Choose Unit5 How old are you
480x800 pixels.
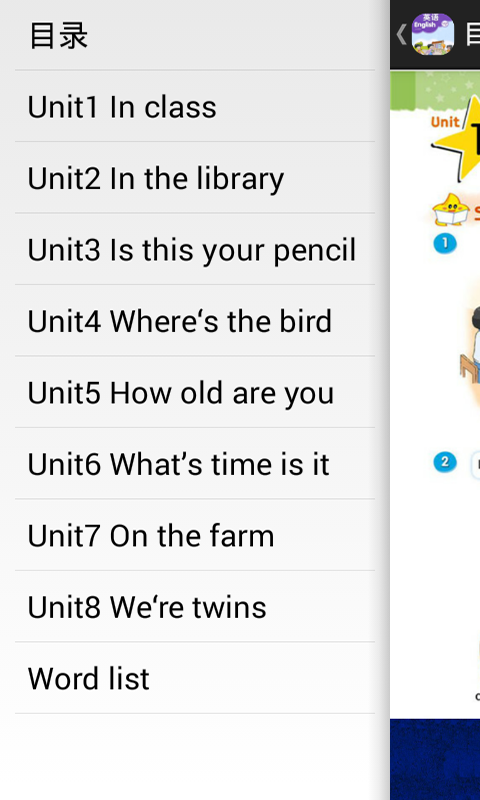coord(195,392)
